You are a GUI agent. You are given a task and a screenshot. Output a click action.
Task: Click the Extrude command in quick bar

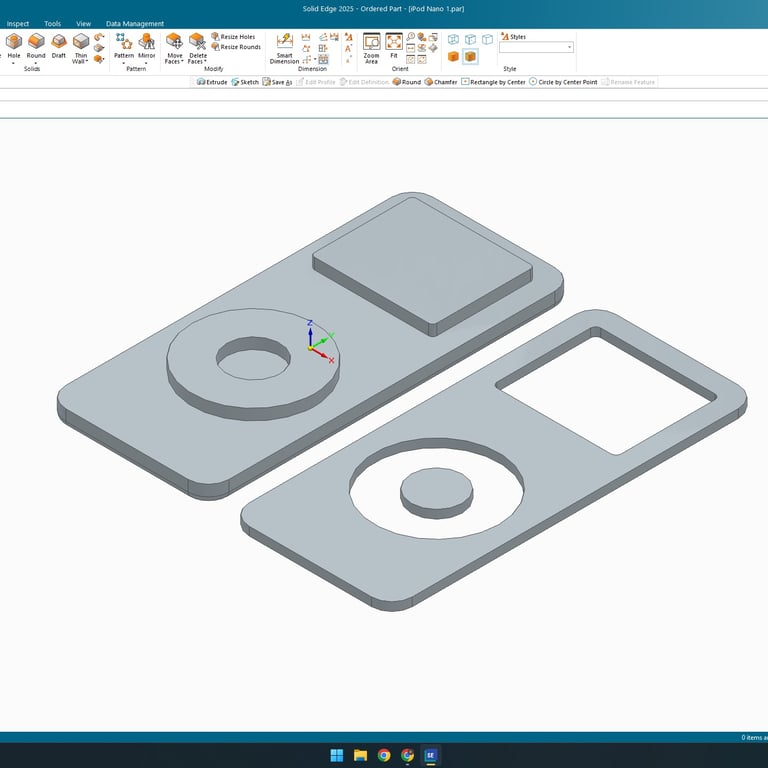[x=212, y=82]
